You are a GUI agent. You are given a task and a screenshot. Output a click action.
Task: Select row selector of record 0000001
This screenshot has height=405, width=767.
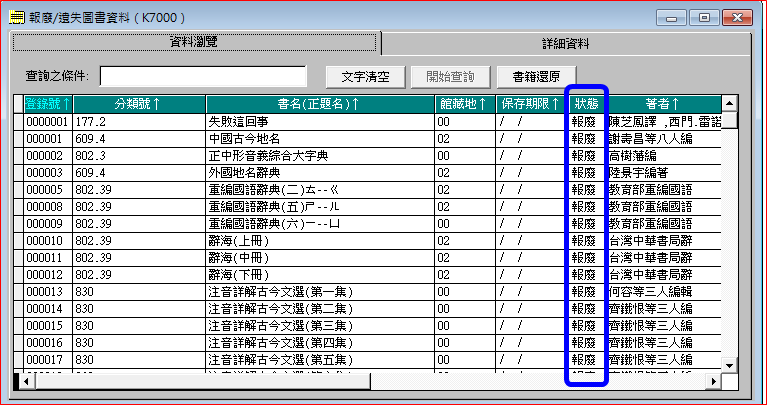(x=19, y=122)
